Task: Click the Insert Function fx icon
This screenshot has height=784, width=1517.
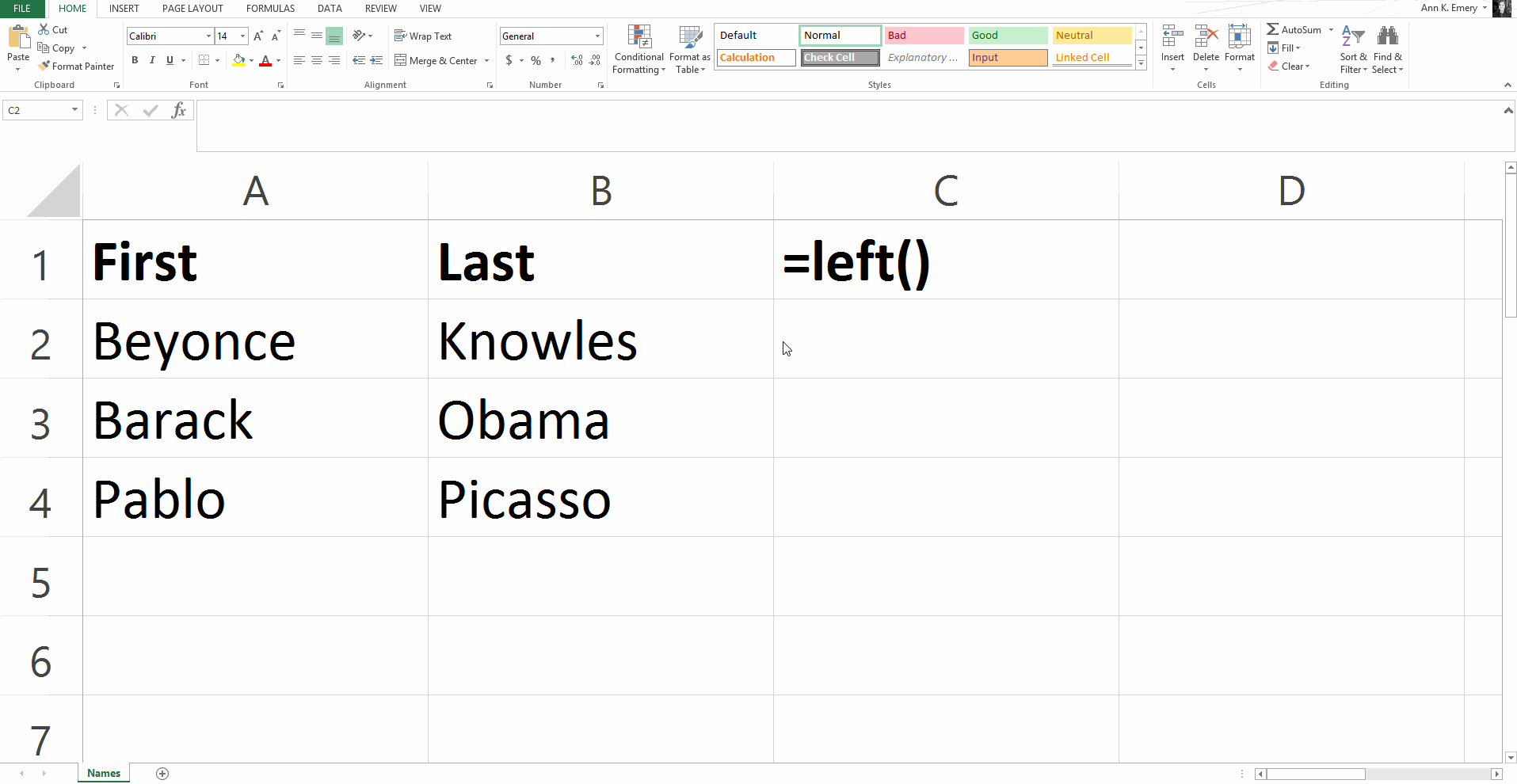Action: pos(179,111)
